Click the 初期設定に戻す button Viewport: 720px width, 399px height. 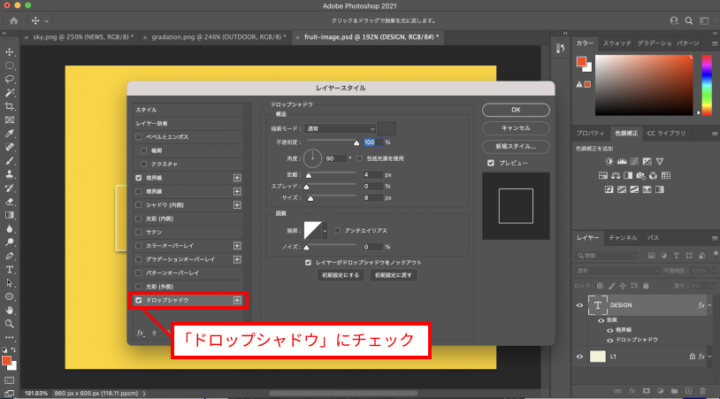coord(394,275)
